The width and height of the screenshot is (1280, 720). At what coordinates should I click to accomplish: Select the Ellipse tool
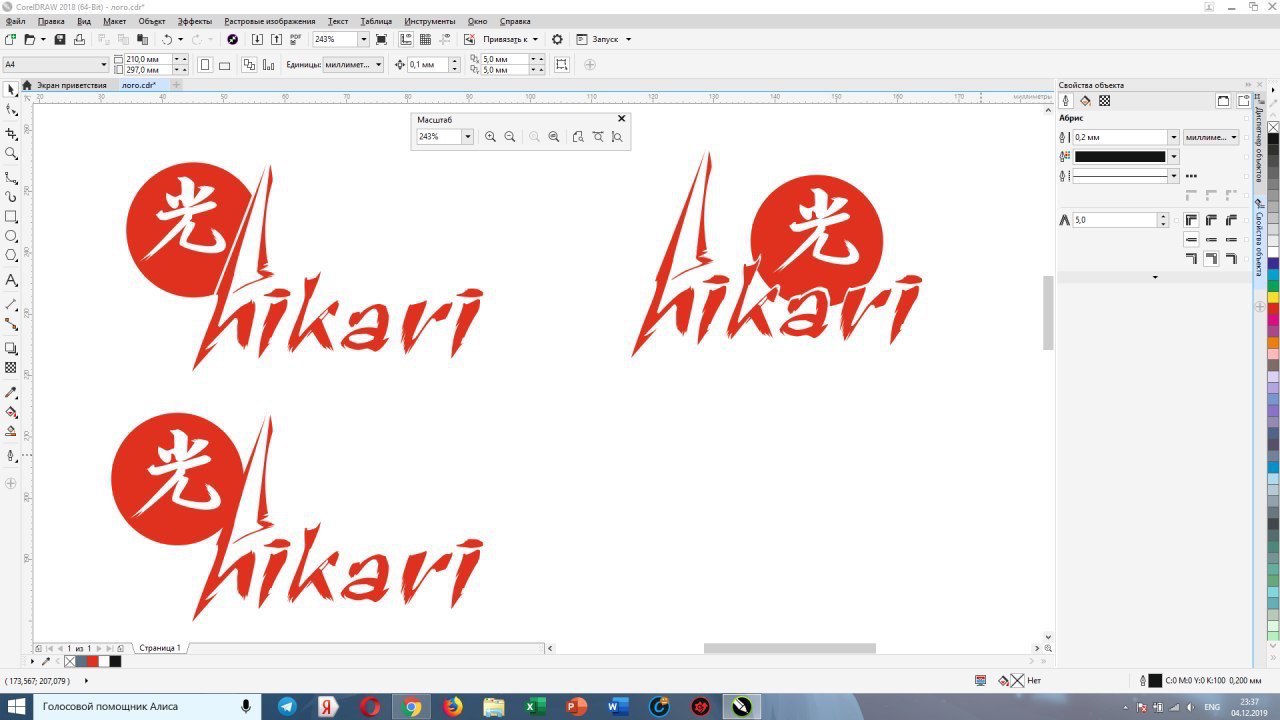pyautogui.click(x=11, y=236)
